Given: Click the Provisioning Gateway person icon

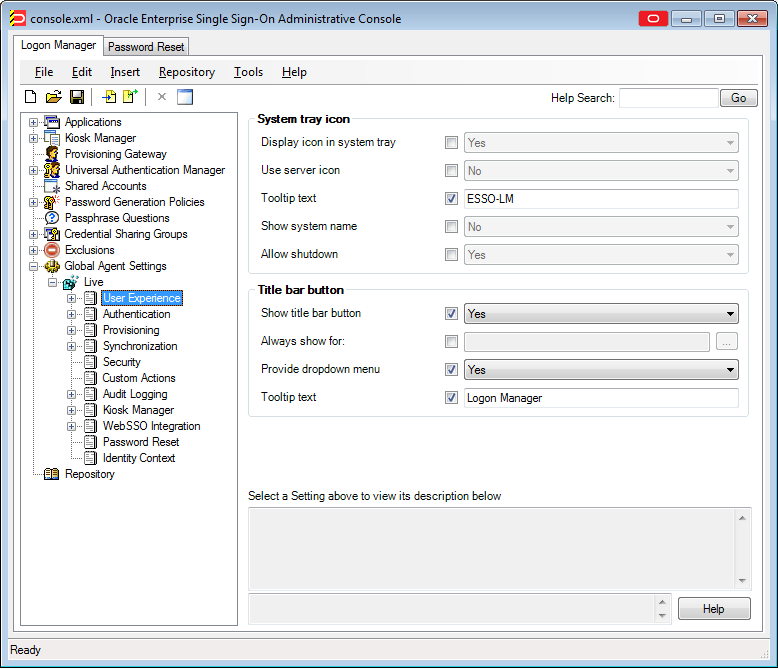Looking at the screenshot, I should pos(52,154).
